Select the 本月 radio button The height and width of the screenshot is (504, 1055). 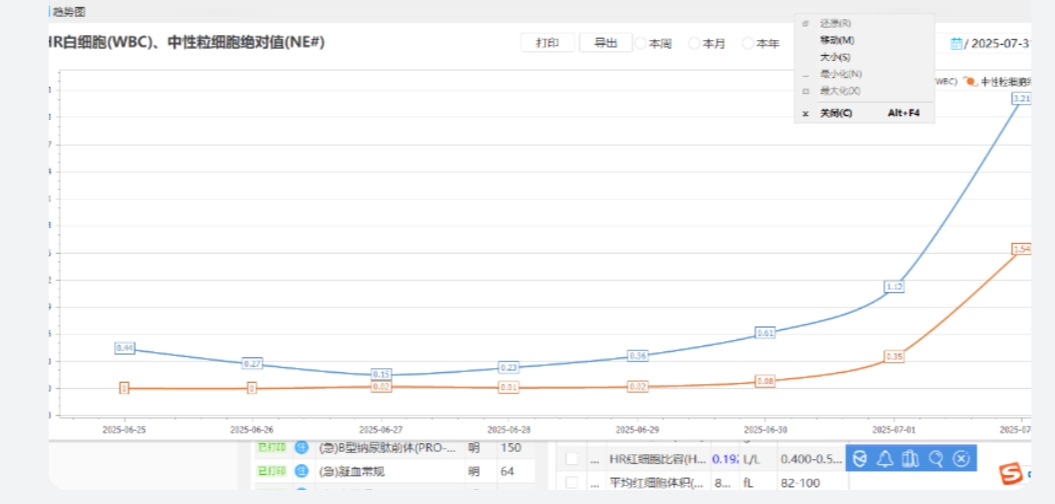coord(694,44)
